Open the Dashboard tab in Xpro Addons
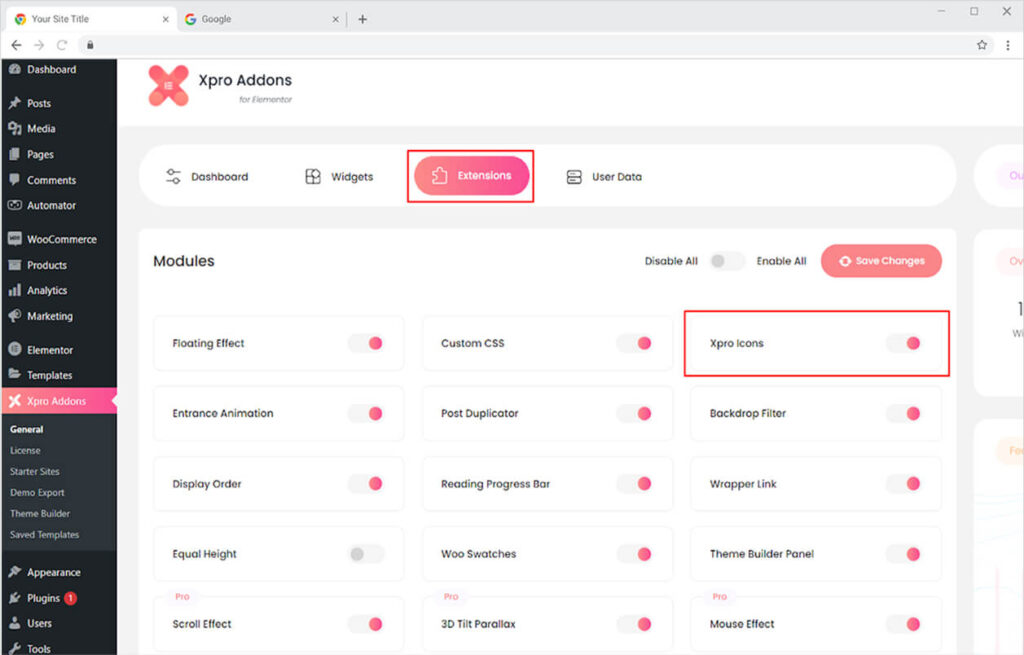 tap(207, 177)
